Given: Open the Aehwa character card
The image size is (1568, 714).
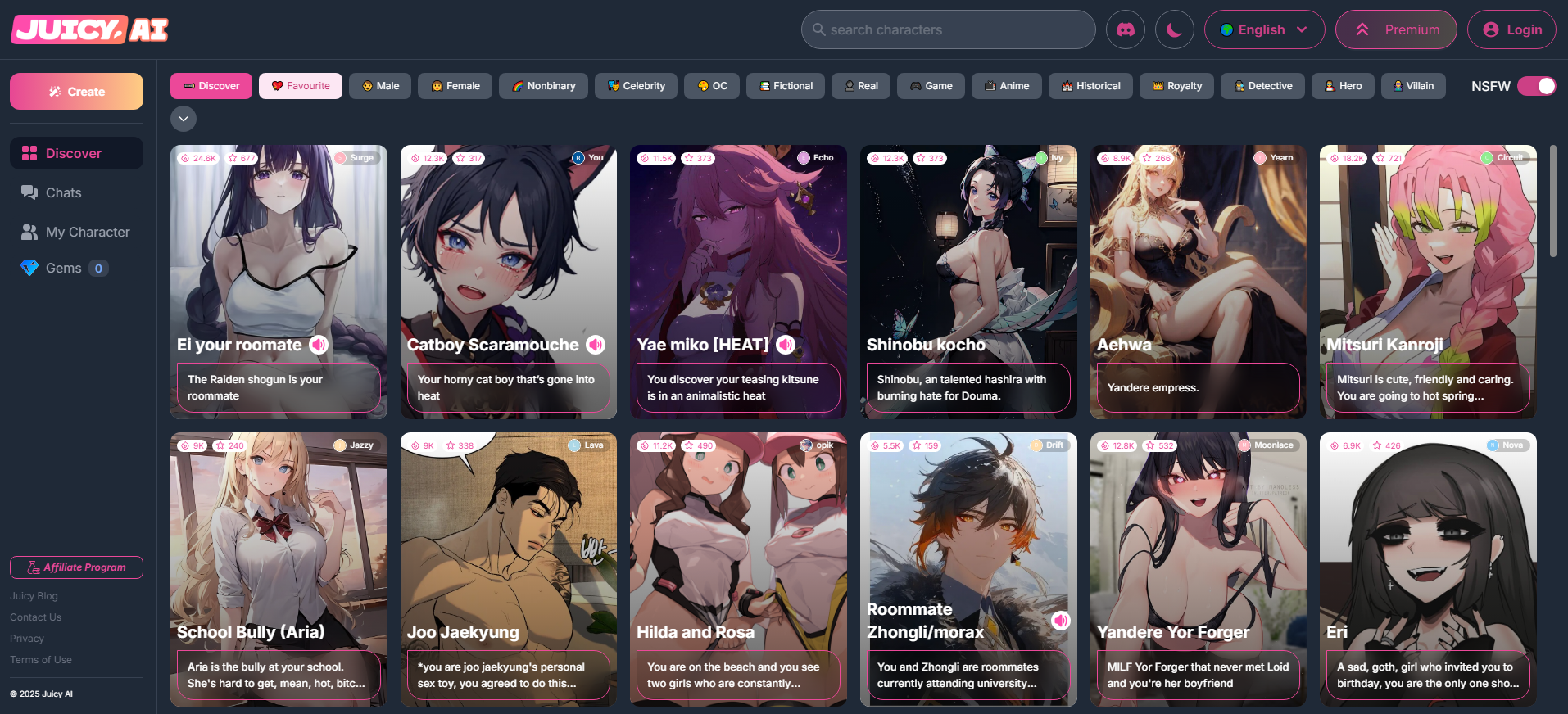Looking at the screenshot, I should (x=1199, y=282).
